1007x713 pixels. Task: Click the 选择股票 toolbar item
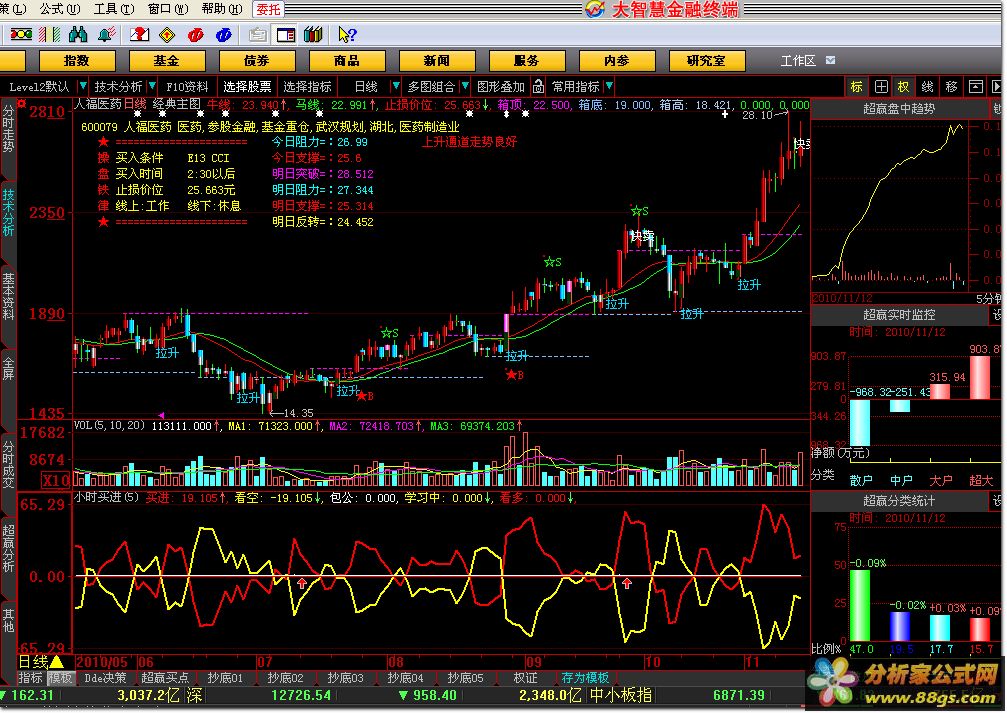247,86
